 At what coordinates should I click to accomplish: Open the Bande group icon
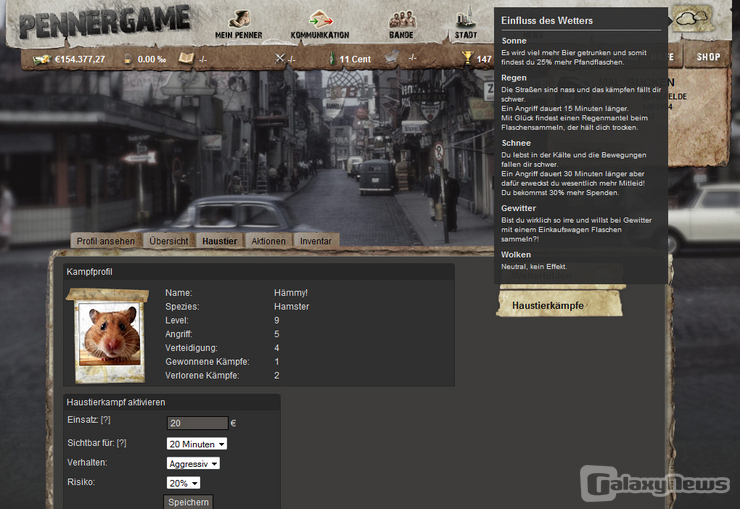[x=402, y=19]
